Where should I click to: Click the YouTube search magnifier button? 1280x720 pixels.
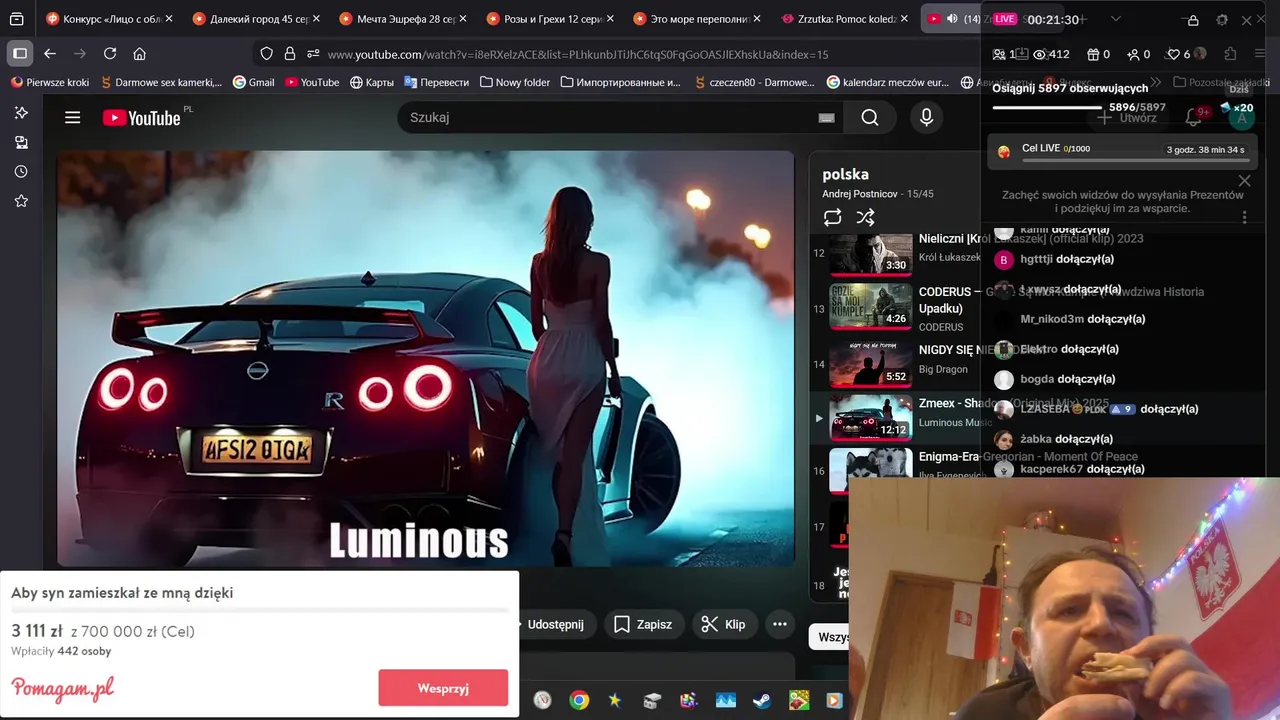coord(870,118)
